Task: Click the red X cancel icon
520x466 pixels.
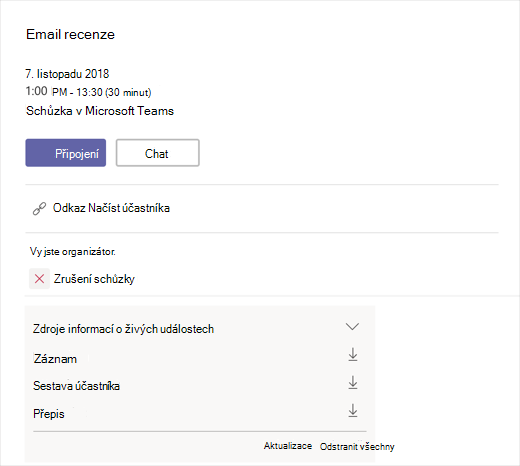Action: click(x=39, y=279)
